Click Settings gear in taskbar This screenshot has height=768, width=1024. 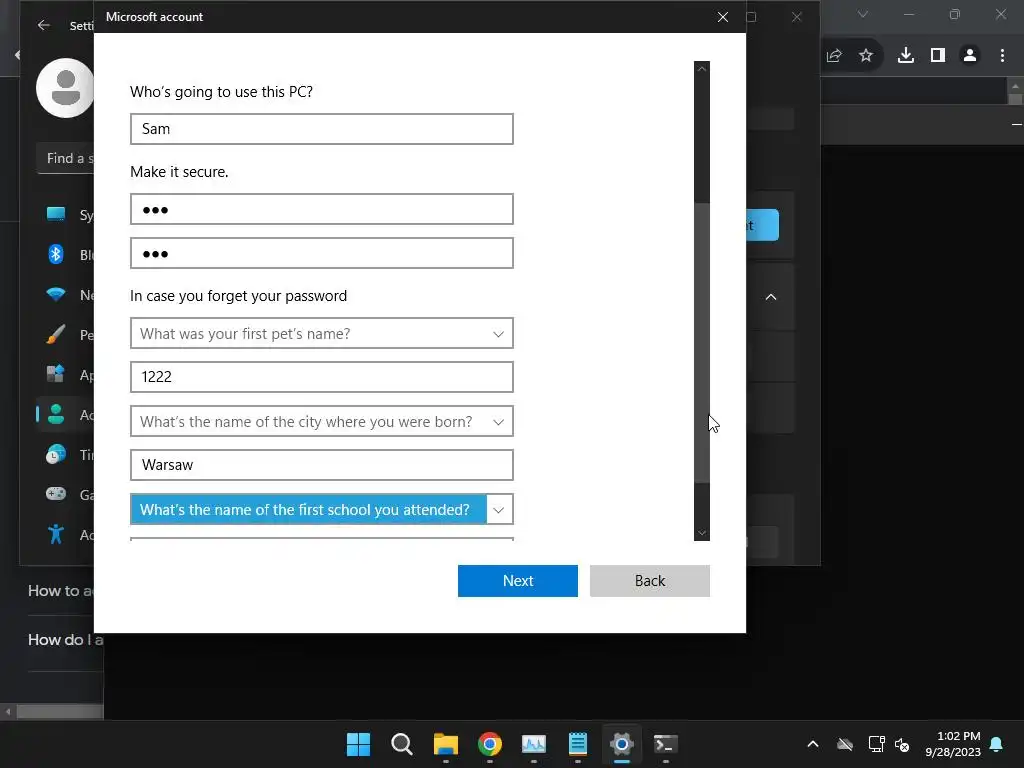click(x=622, y=744)
